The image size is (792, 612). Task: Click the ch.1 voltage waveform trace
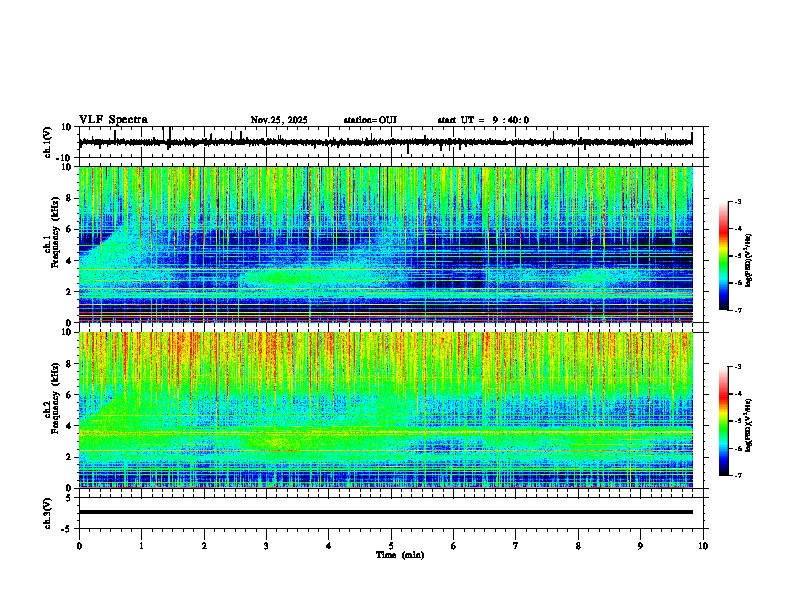tap(385, 142)
